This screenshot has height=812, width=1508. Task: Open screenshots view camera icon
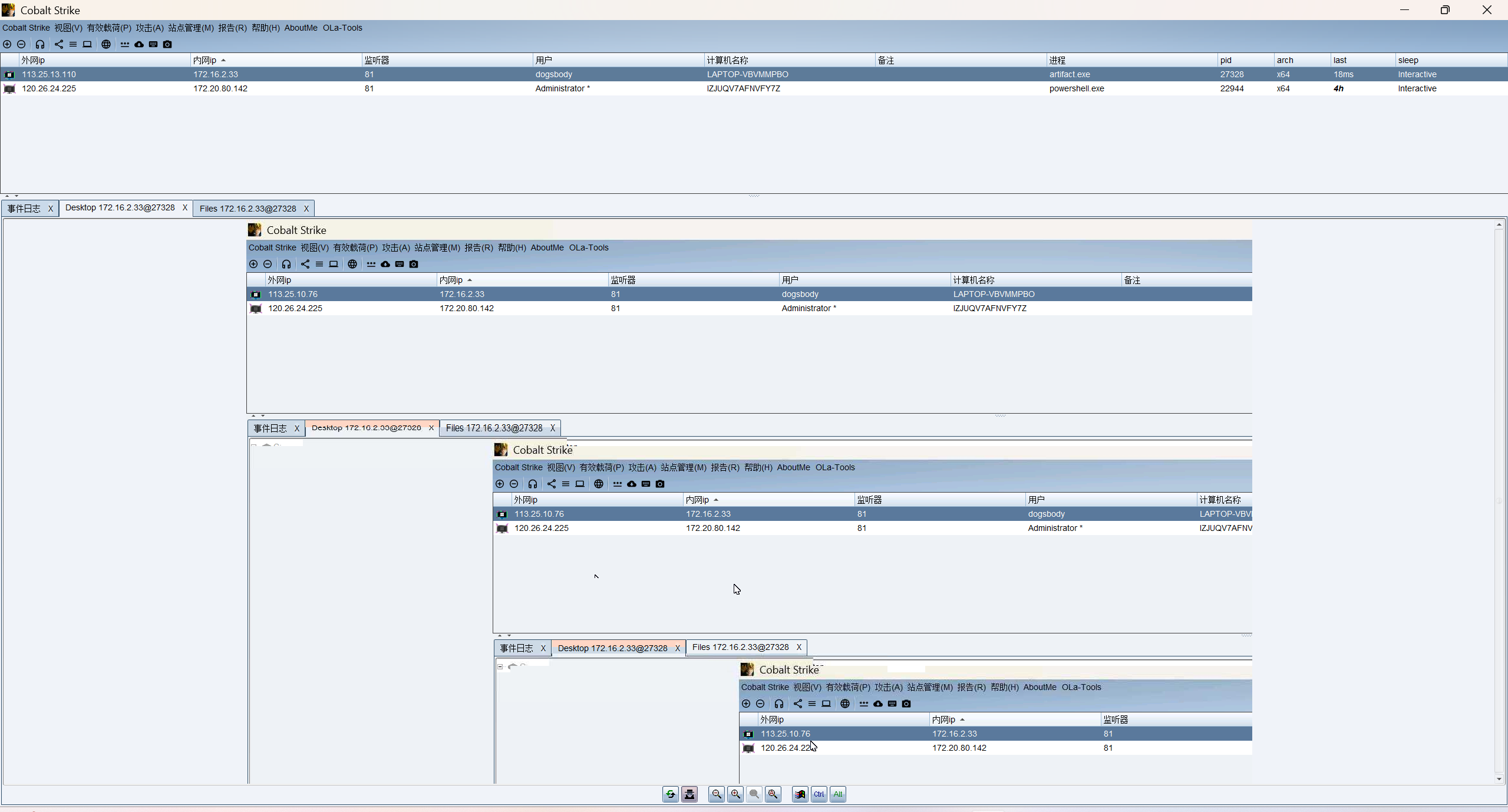[167, 44]
